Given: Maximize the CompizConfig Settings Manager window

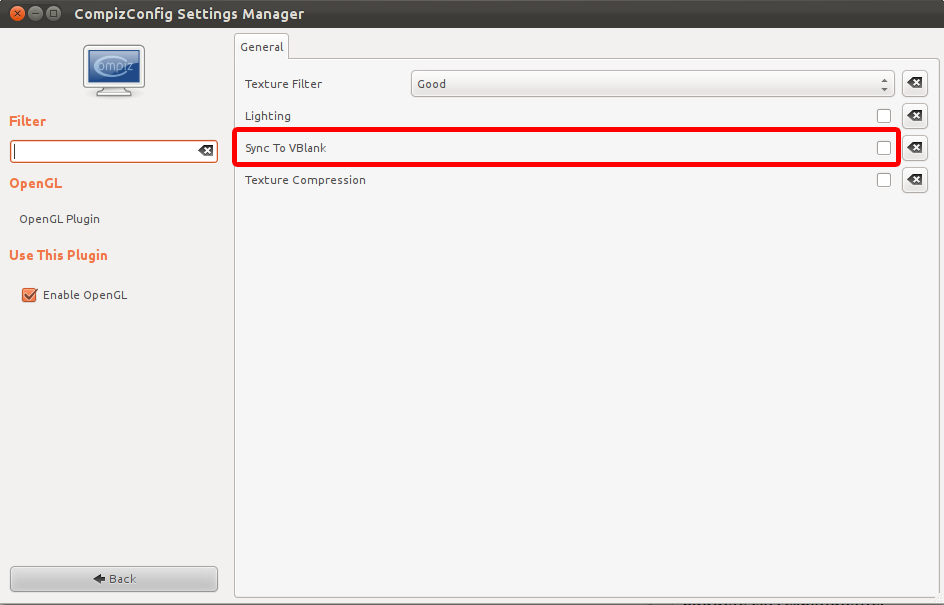Looking at the screenshot, I should (54, 13).
